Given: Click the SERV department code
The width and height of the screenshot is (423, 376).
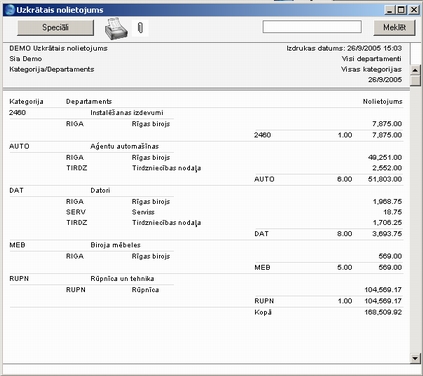Looking at the screenshot, I should (76, 212).
